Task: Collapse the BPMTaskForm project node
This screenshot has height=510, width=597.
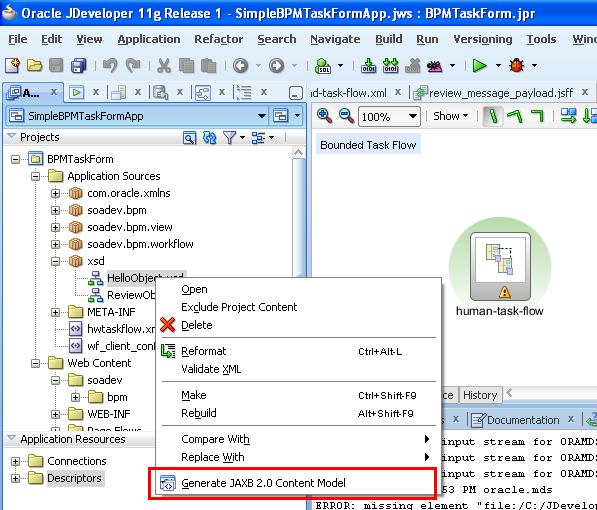Action: (15, 159)
